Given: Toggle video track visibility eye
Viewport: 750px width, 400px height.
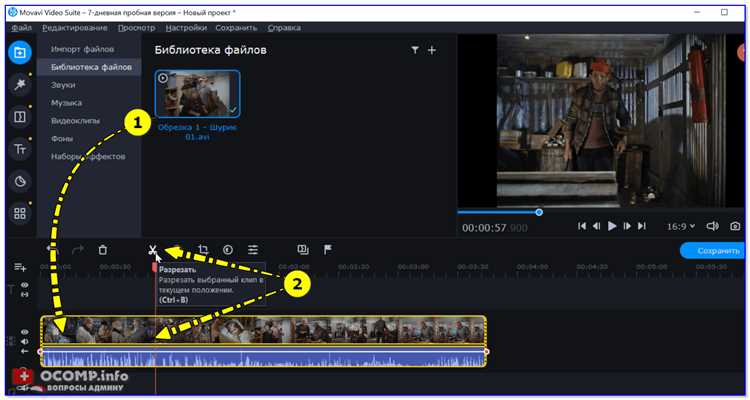Looking at the screenshot, I should [25, 332].
